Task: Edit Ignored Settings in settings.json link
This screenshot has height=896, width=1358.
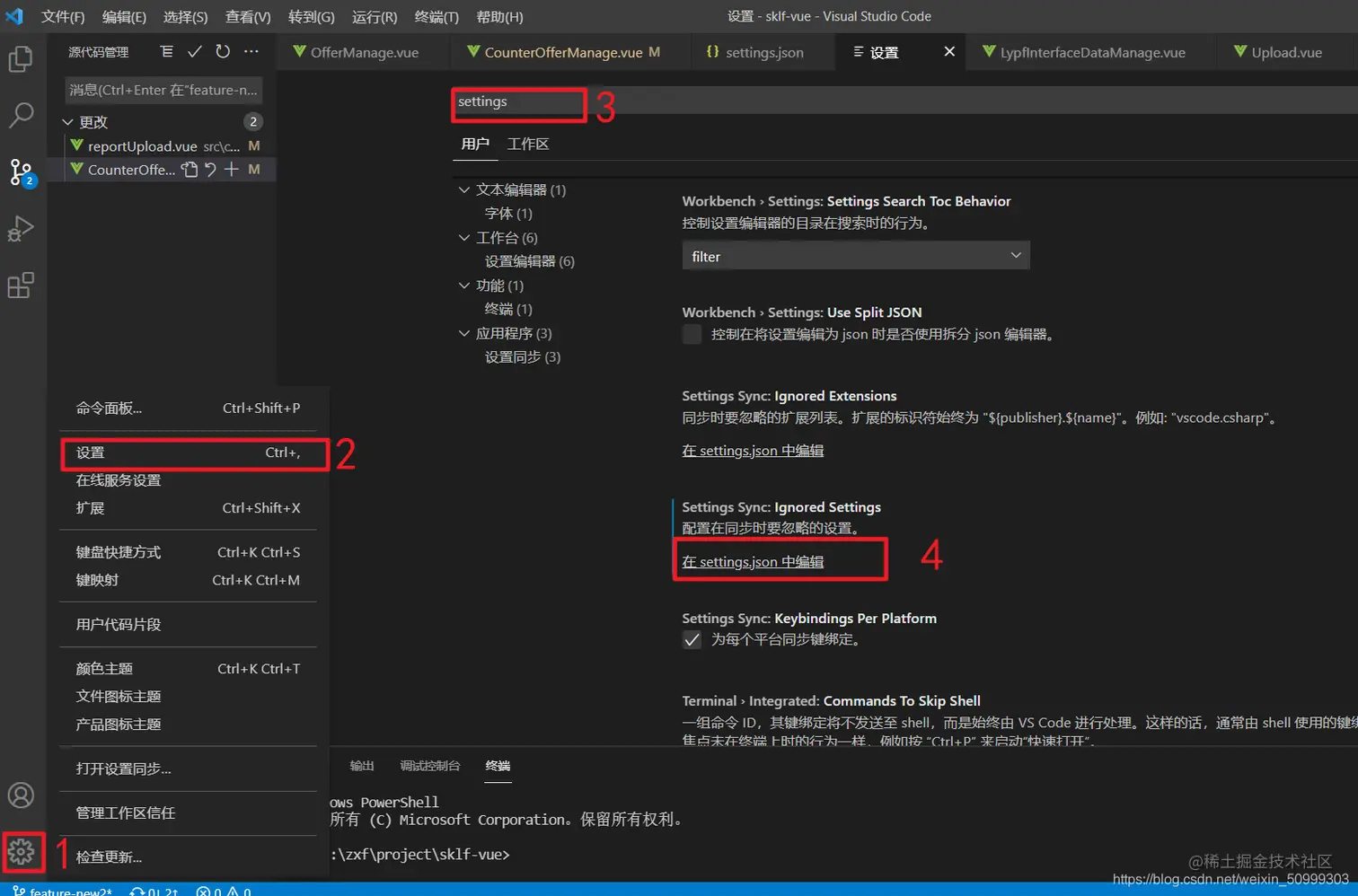Action: click(753, 562)
